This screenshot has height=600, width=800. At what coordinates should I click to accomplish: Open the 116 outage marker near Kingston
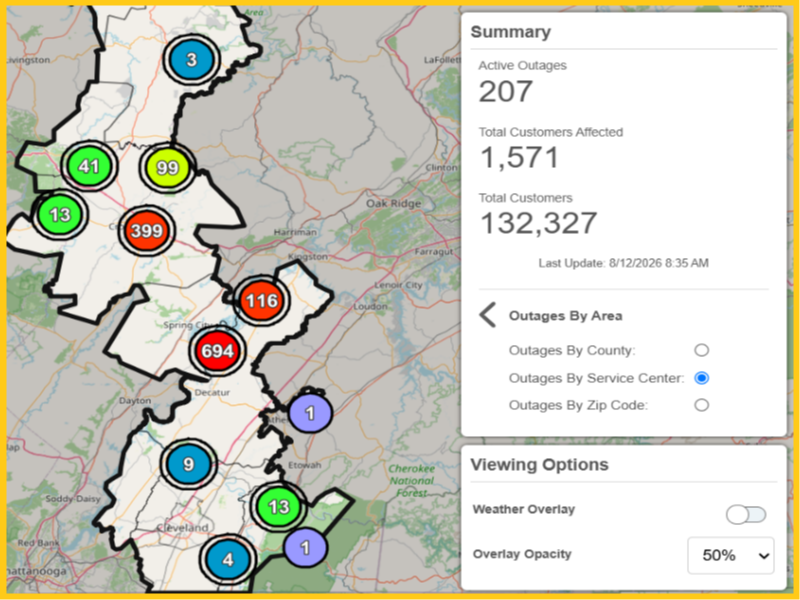[x=262, y=301]
